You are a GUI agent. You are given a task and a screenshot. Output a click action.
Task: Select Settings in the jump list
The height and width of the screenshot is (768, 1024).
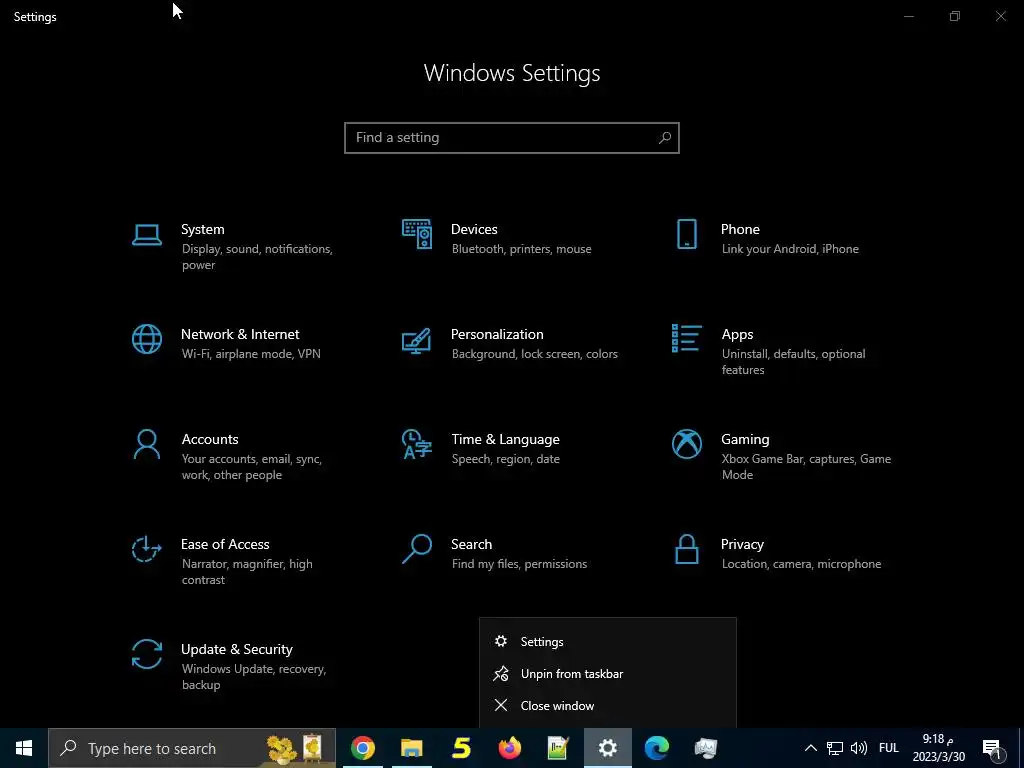pos(607,642)
